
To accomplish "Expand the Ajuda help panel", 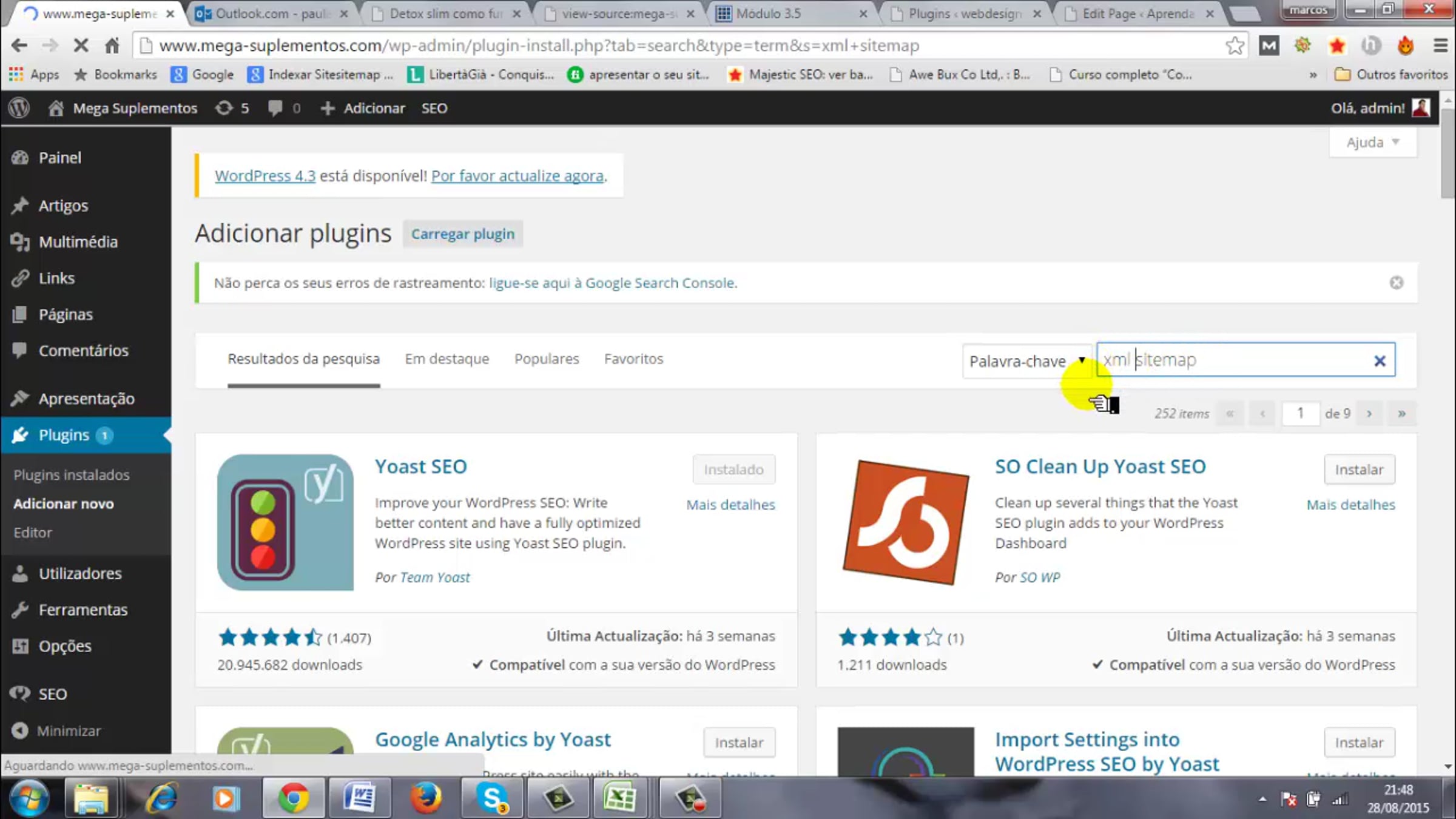I will pos(1372,143).
